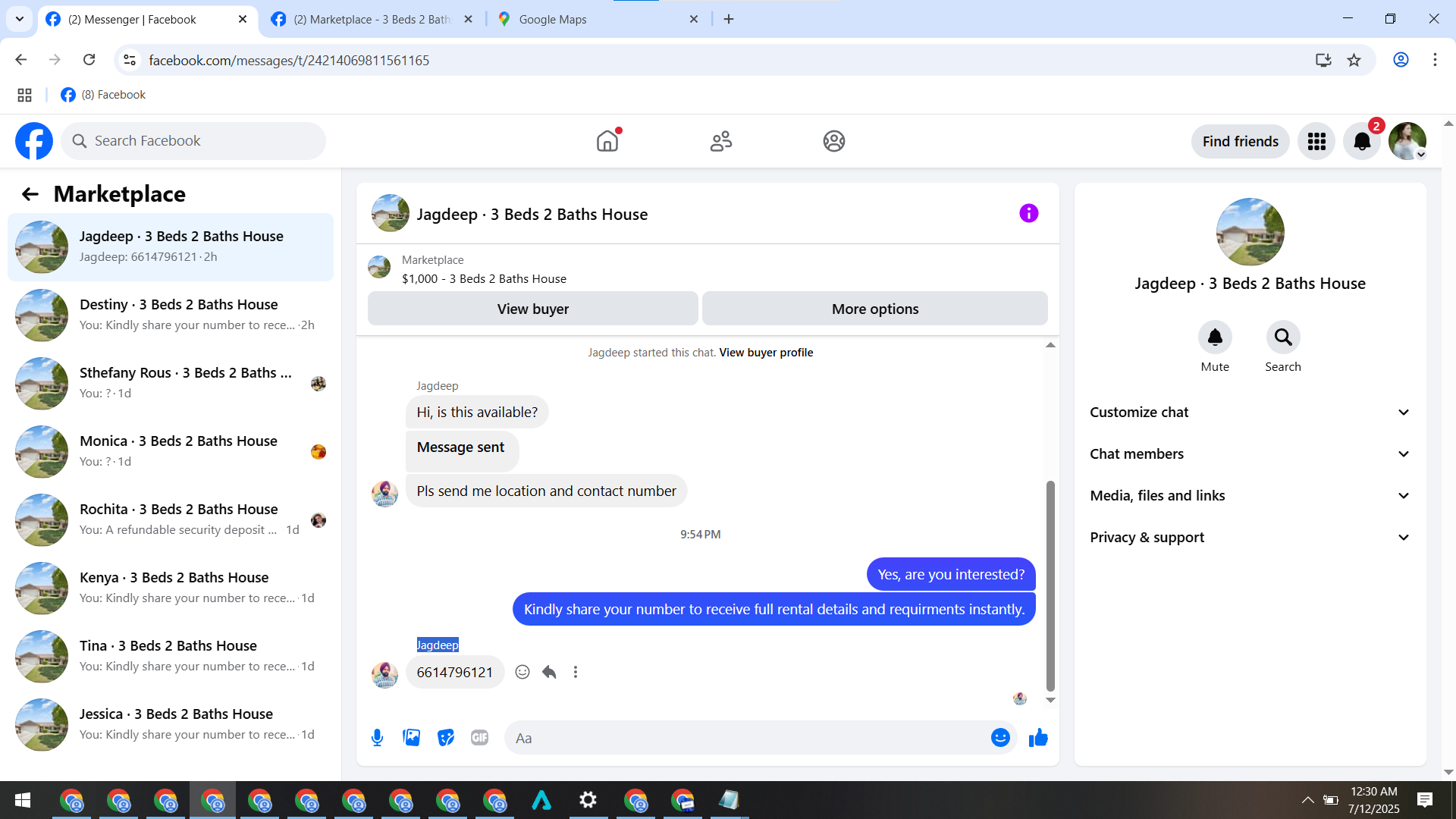Switch to Marketplace 3 Beds 2 Bath tab
The image size is (1456, 819).
[x=372, y=19]
